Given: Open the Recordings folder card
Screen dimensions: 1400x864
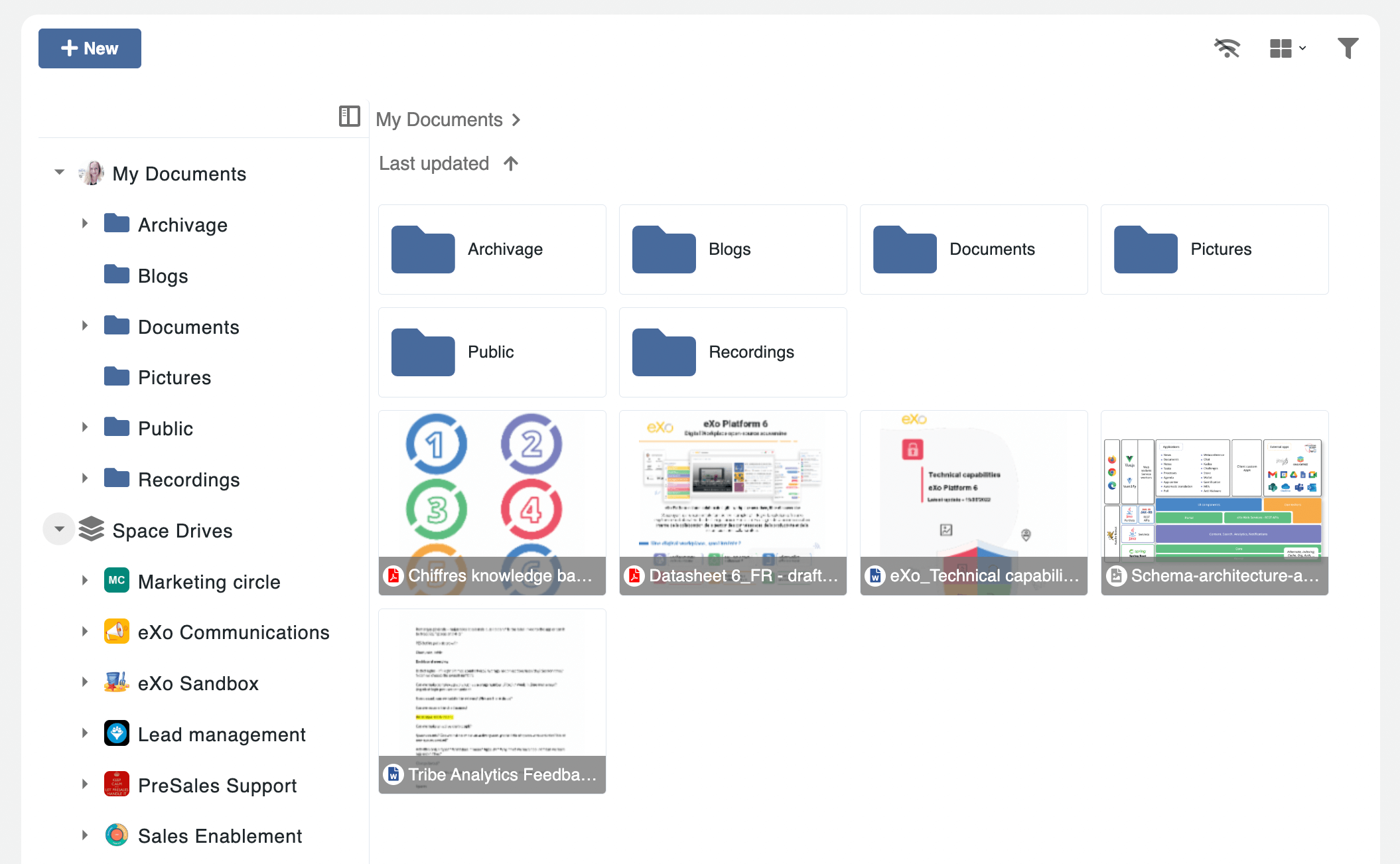Looking at the screenshot, I should point(733,352).
